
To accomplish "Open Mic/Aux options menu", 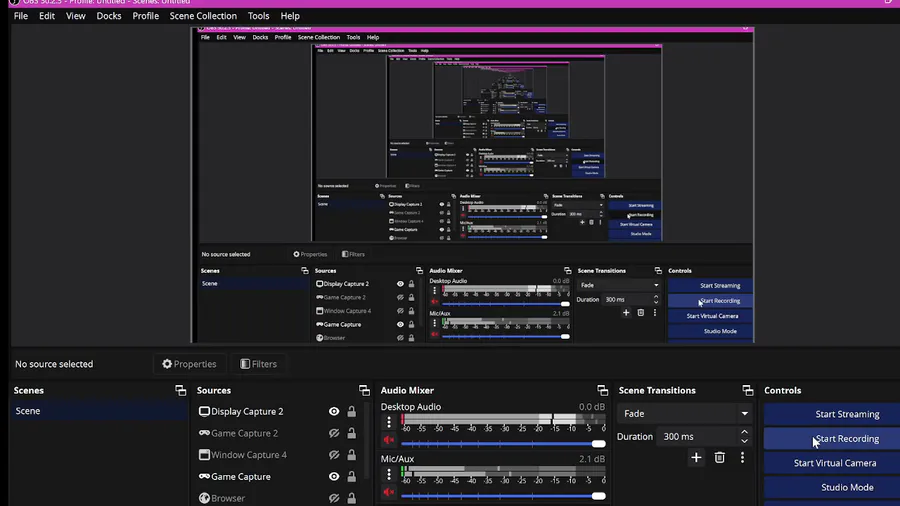I will click(389, 474).
